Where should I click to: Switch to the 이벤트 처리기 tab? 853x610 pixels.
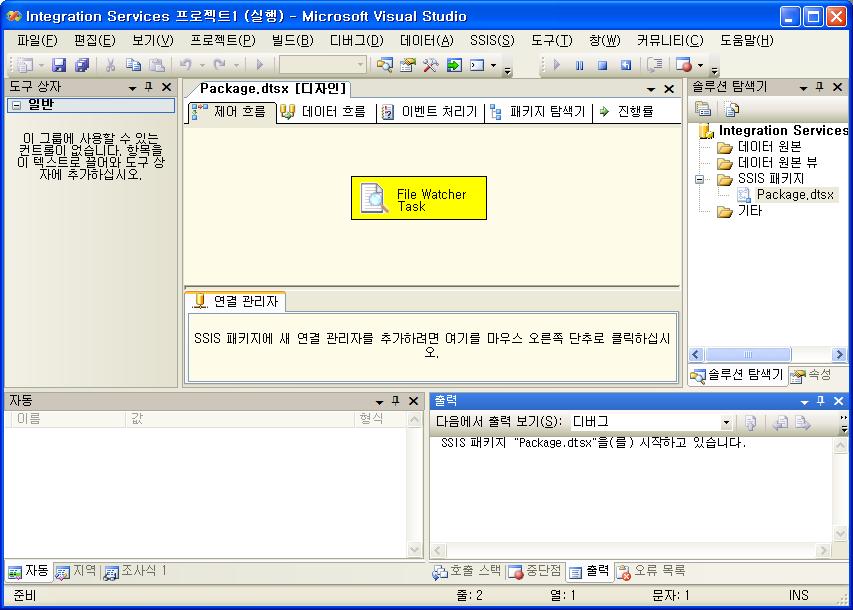(429, 112)
